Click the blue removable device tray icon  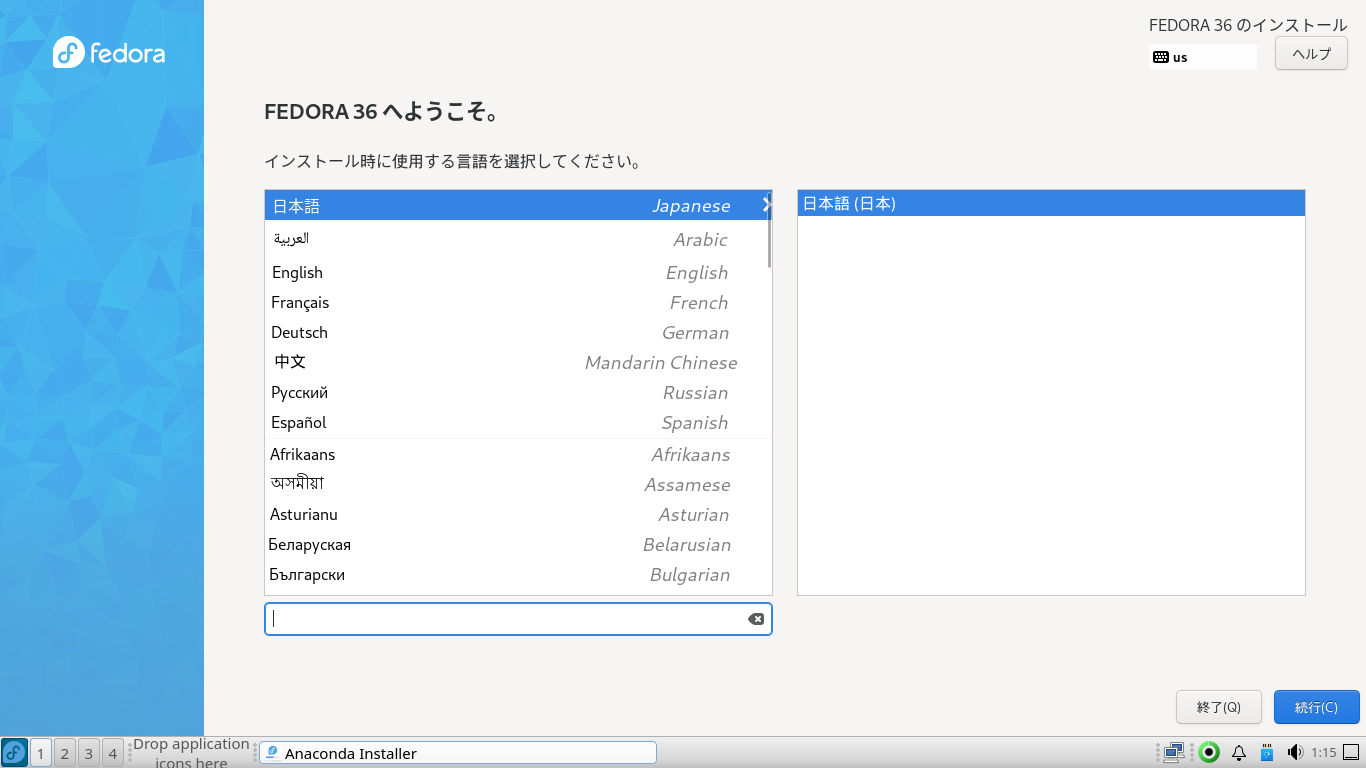[x=1267, y=752]
